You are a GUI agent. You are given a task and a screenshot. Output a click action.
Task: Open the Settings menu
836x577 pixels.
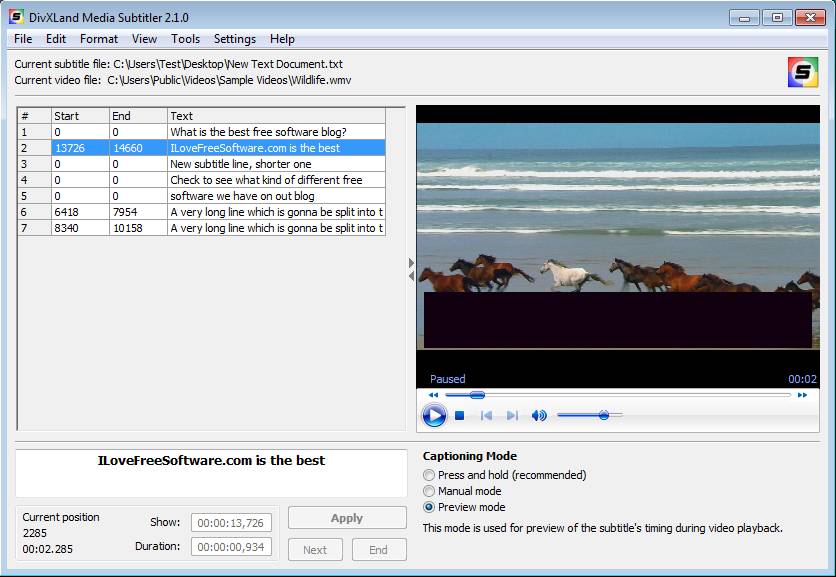pos(235,39)
